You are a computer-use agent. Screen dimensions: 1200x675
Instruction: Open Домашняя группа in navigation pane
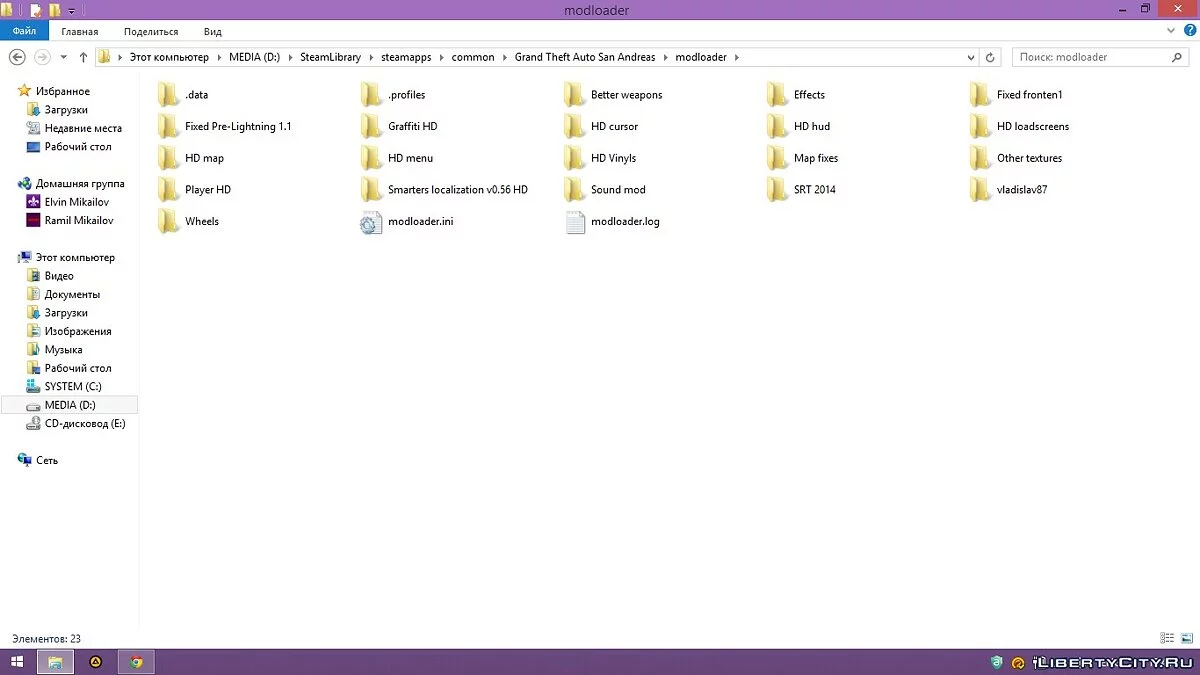click(x=80, y=184)
